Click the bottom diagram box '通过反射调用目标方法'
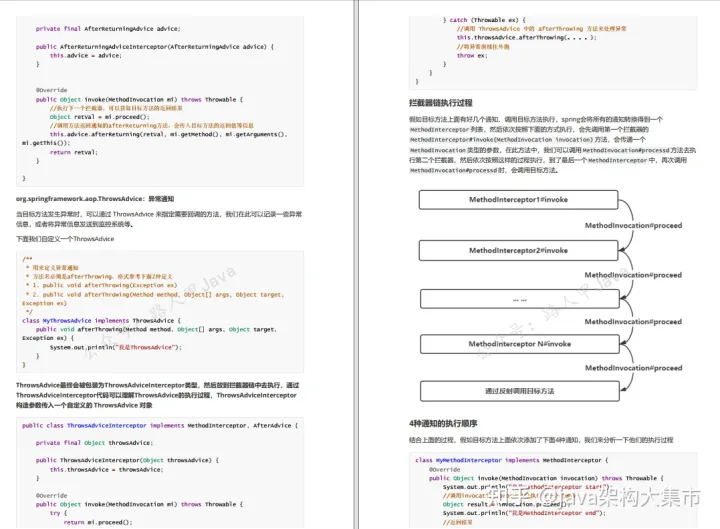Viewport: 720px width, 529px height. pyautogui.click(x=520, y=391)
